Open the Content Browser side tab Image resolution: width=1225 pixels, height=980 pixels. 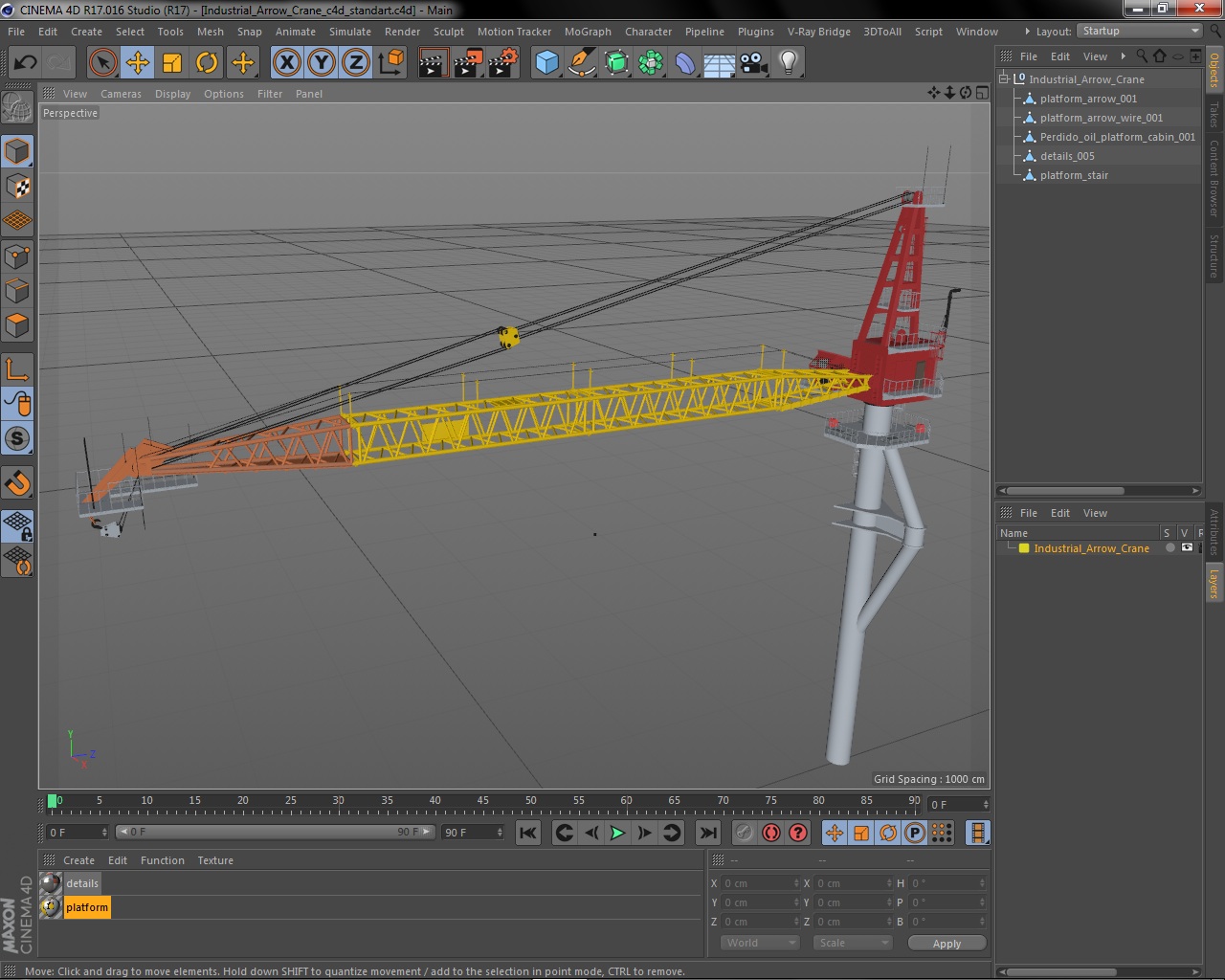click(x=1214, y=178)
